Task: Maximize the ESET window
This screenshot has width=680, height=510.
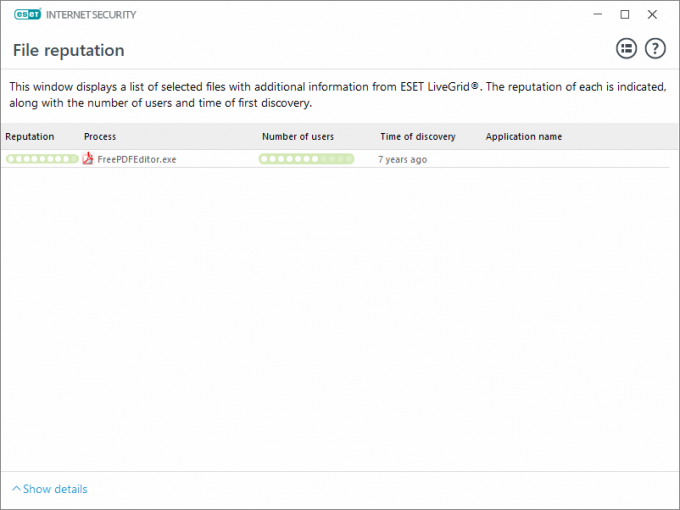Action: (x=625, y=15)
